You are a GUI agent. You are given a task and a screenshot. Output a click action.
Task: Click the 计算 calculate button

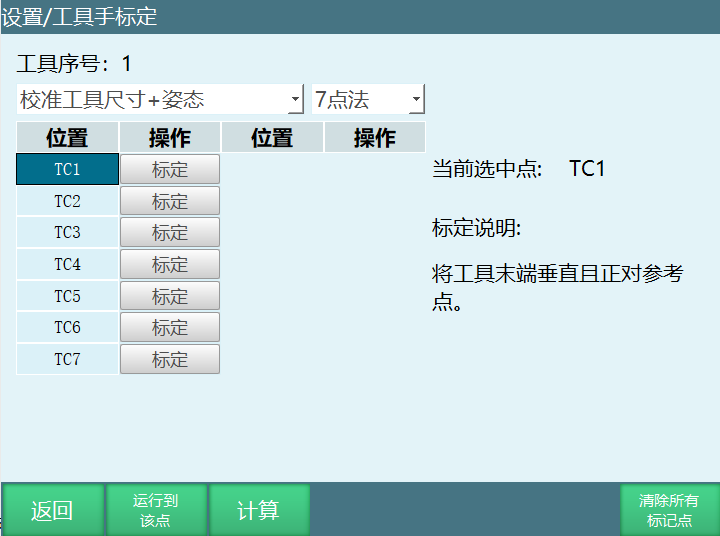pyautogui.click(x=258, y=510)
